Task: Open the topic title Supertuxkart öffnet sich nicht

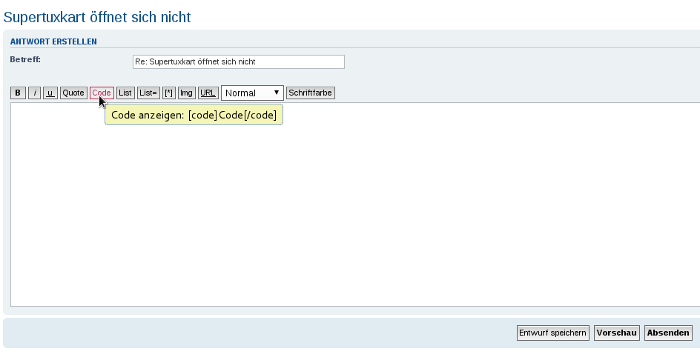Action: tap(97, 17)
